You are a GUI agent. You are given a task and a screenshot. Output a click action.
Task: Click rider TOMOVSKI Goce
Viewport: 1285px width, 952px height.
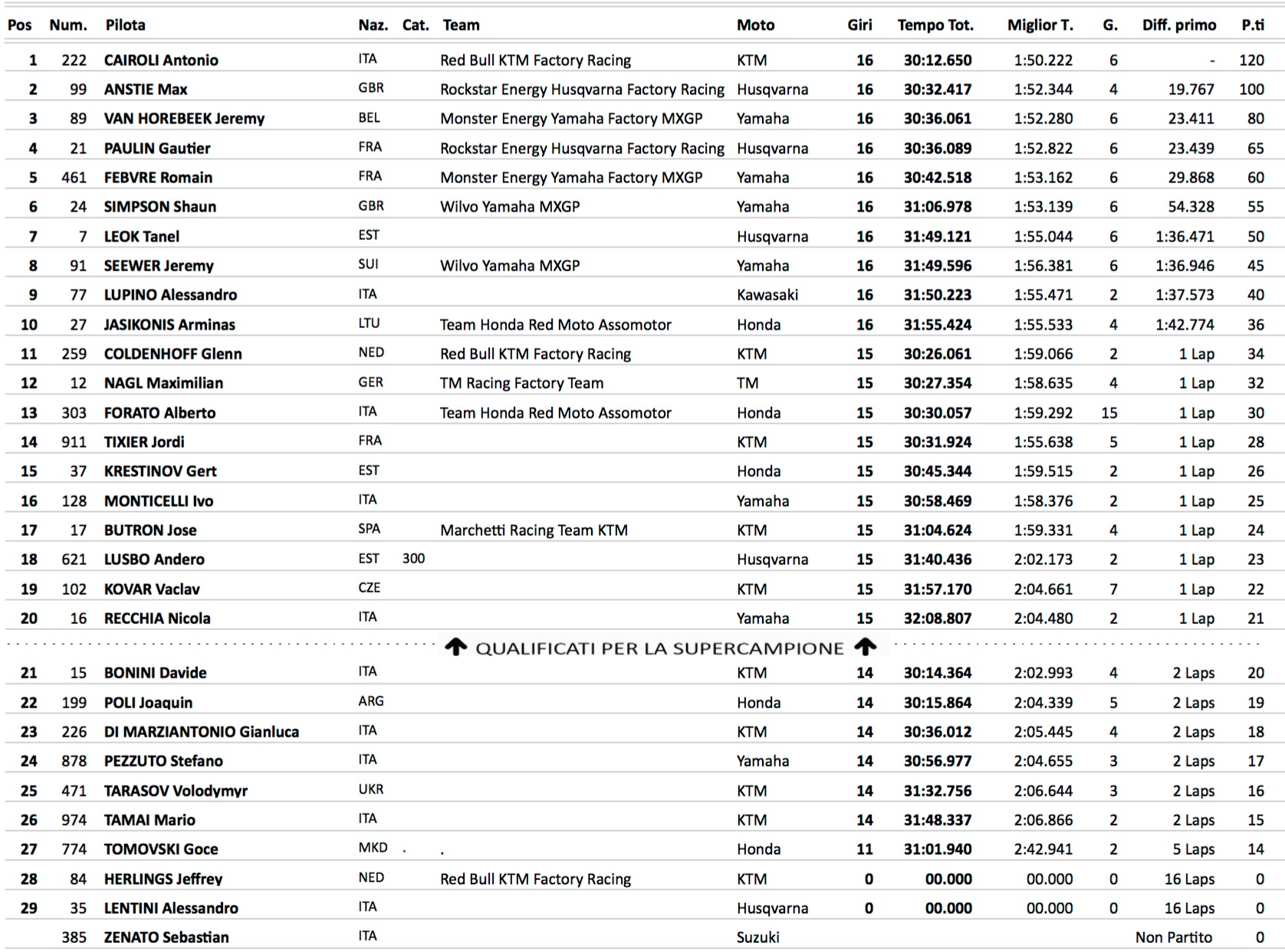[161, 849]
